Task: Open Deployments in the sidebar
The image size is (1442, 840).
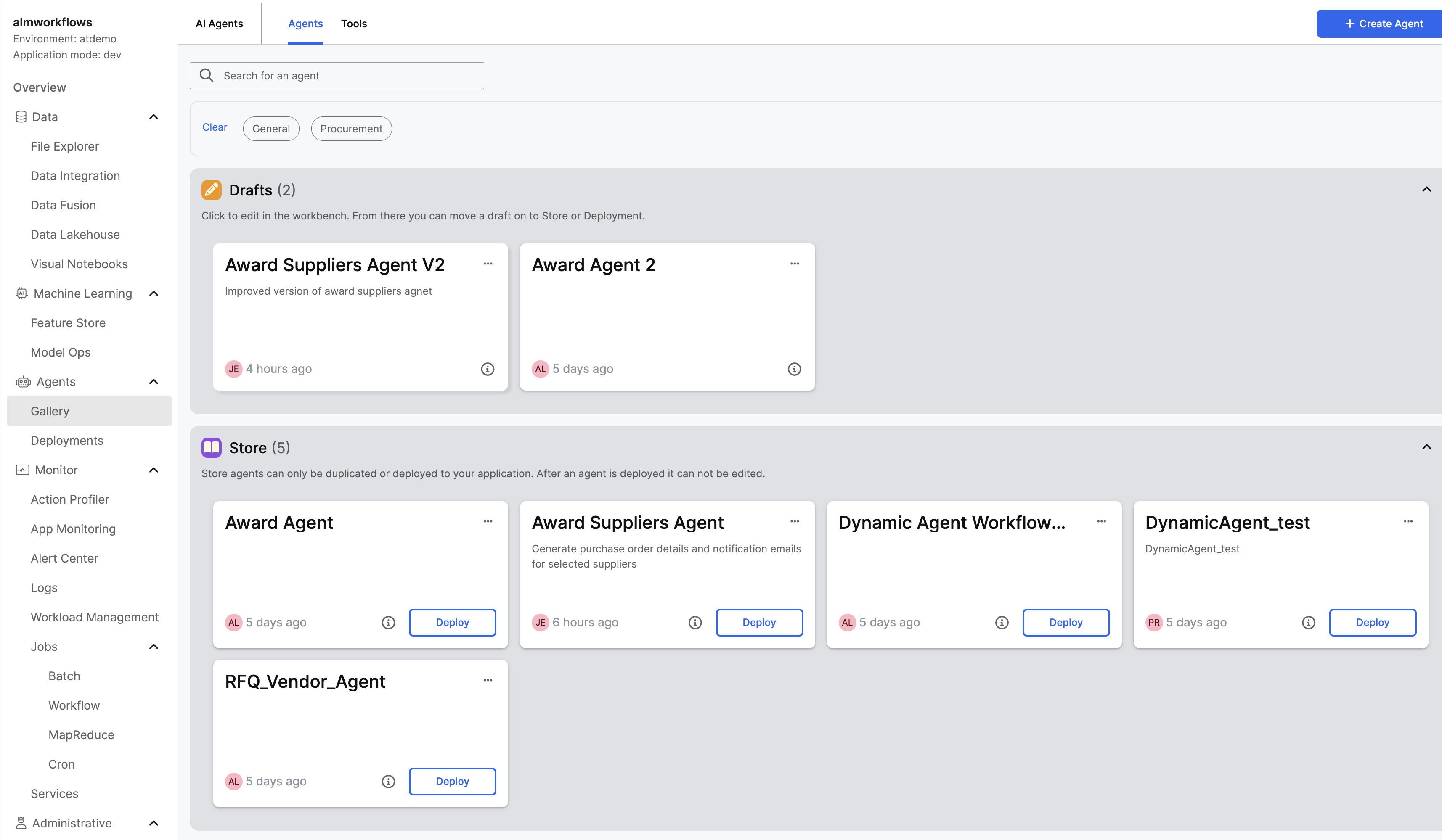Action: 67,440
